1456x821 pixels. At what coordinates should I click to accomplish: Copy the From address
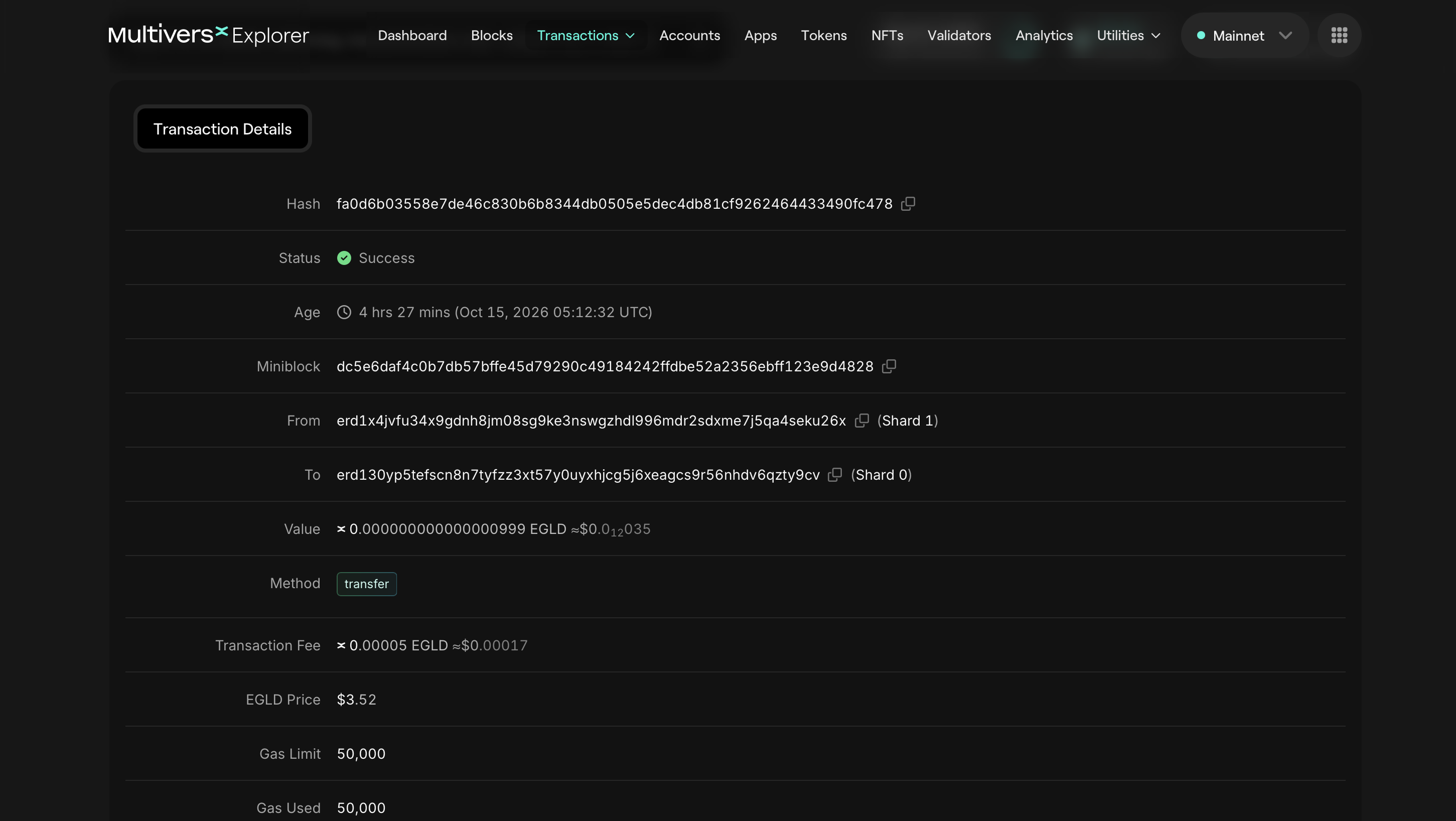862,421
